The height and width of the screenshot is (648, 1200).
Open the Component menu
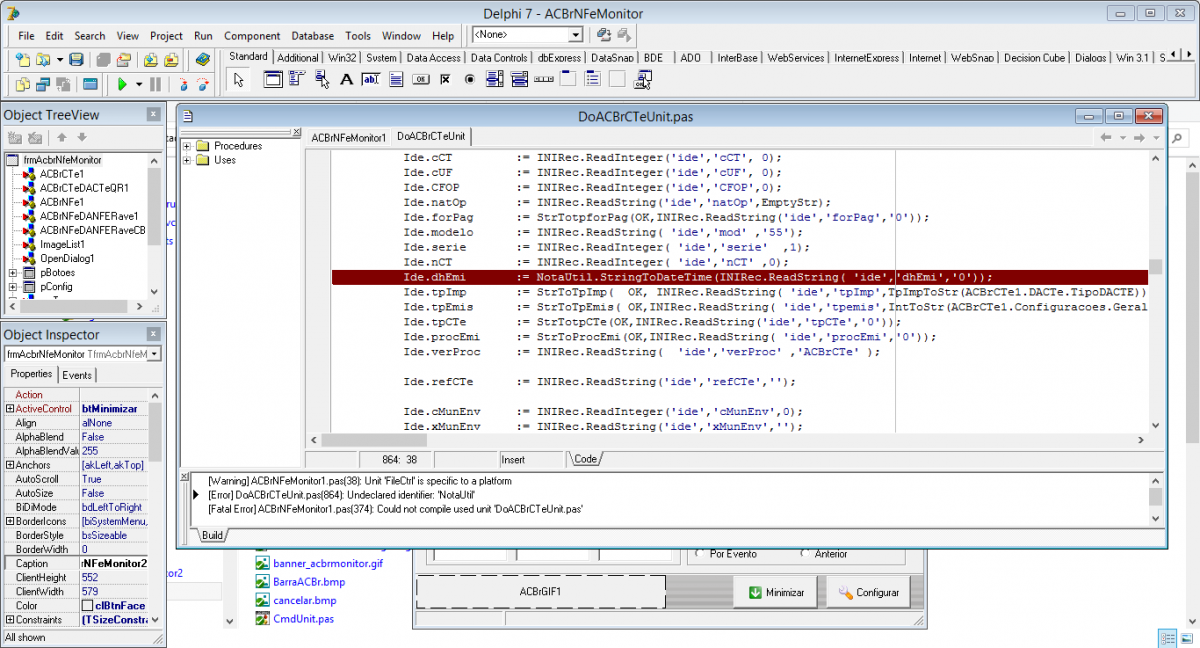[x=252, y=36]
